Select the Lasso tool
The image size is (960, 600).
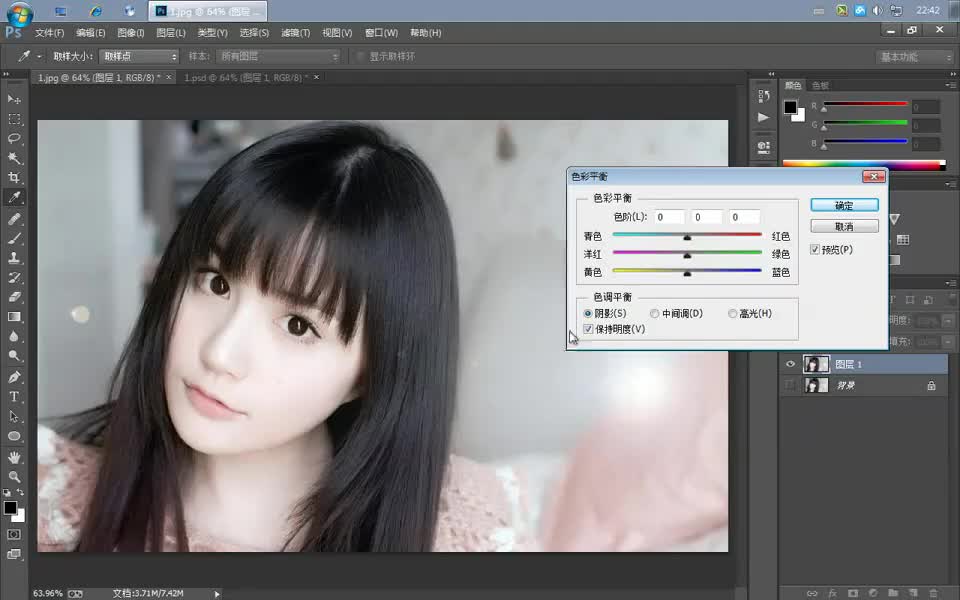pyautogui.click(x=13, y=139)
